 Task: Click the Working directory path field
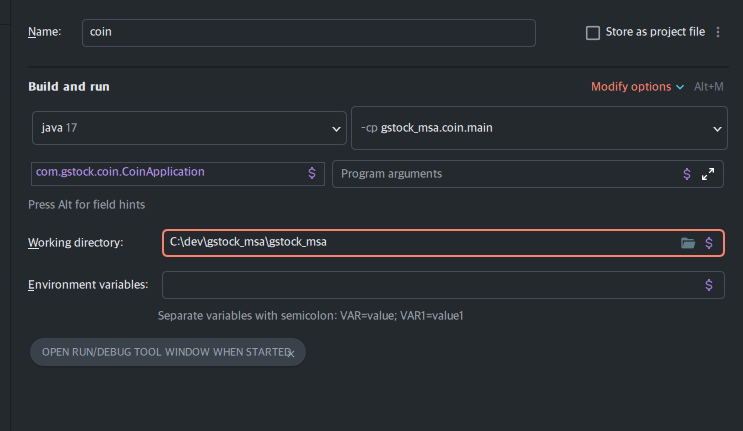(443, 243)
